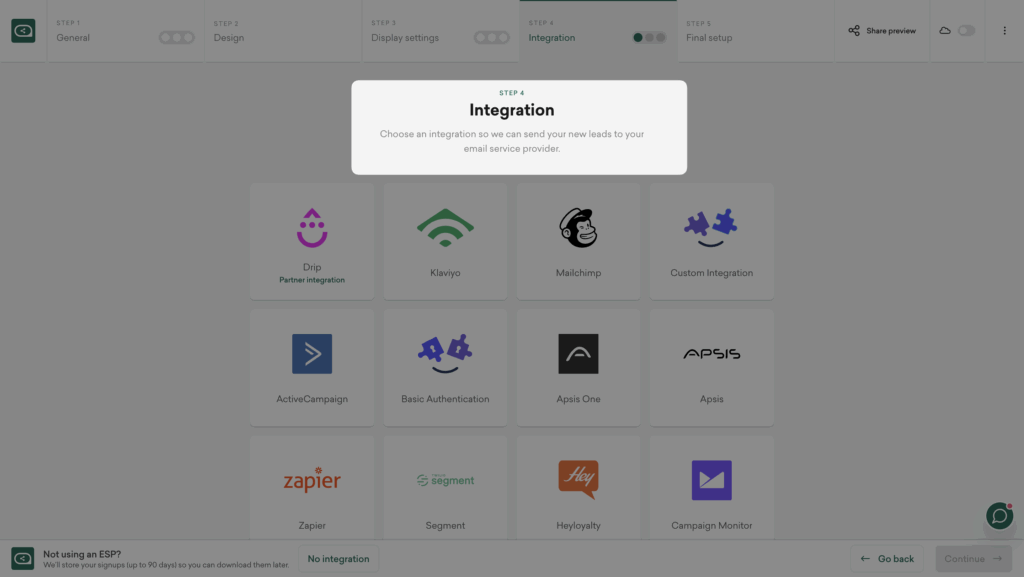This screenshot has width=1024, height=577.
Task: Click the No integration button
Action: coord(338,559)
